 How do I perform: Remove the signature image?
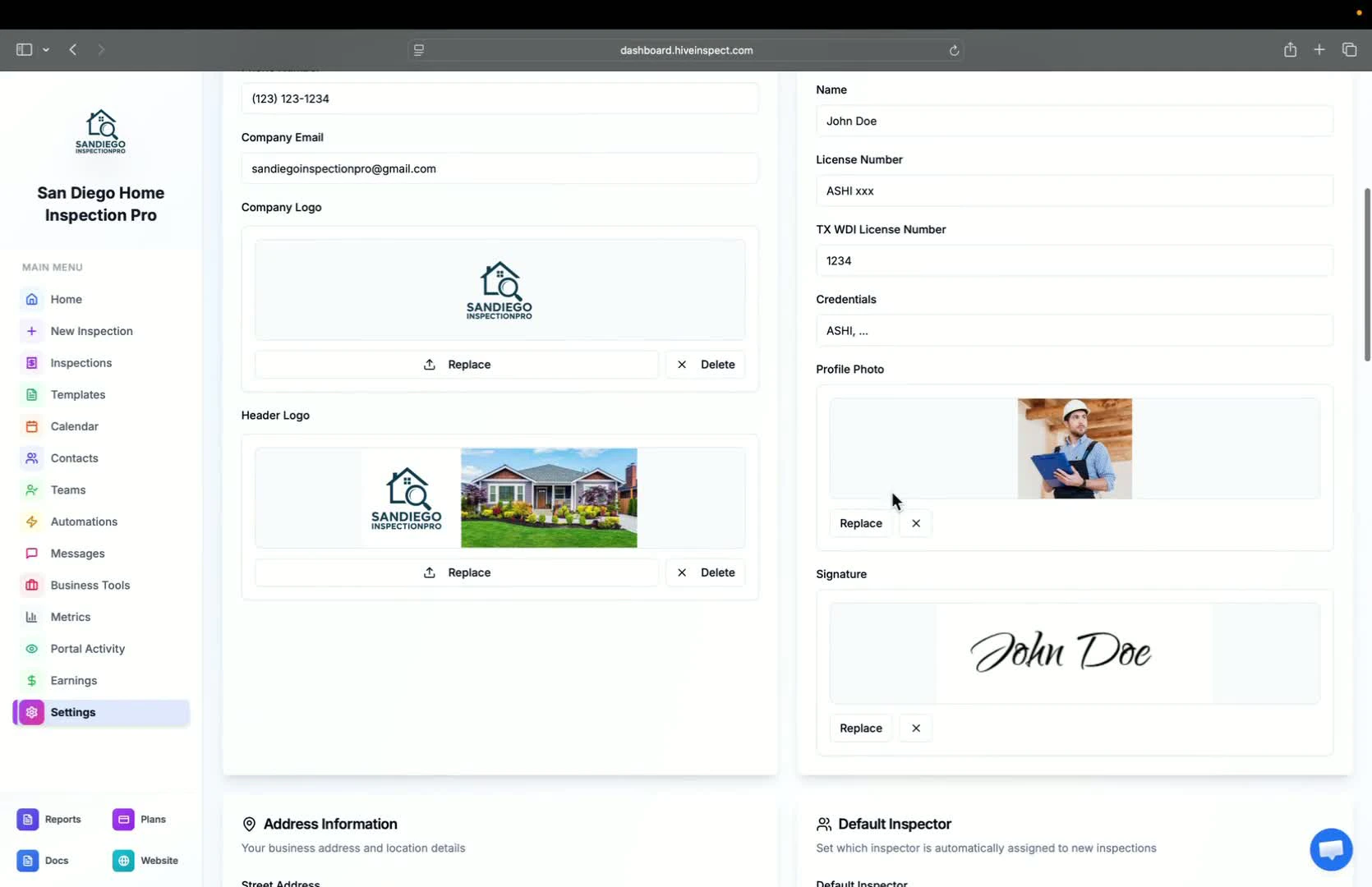[915, 728]
